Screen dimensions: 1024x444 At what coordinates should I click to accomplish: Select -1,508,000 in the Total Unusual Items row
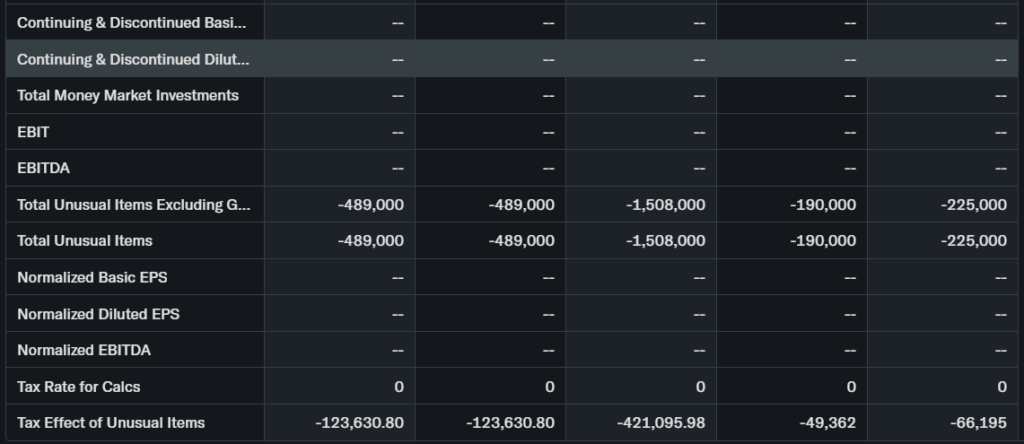[x=666, y=241]
